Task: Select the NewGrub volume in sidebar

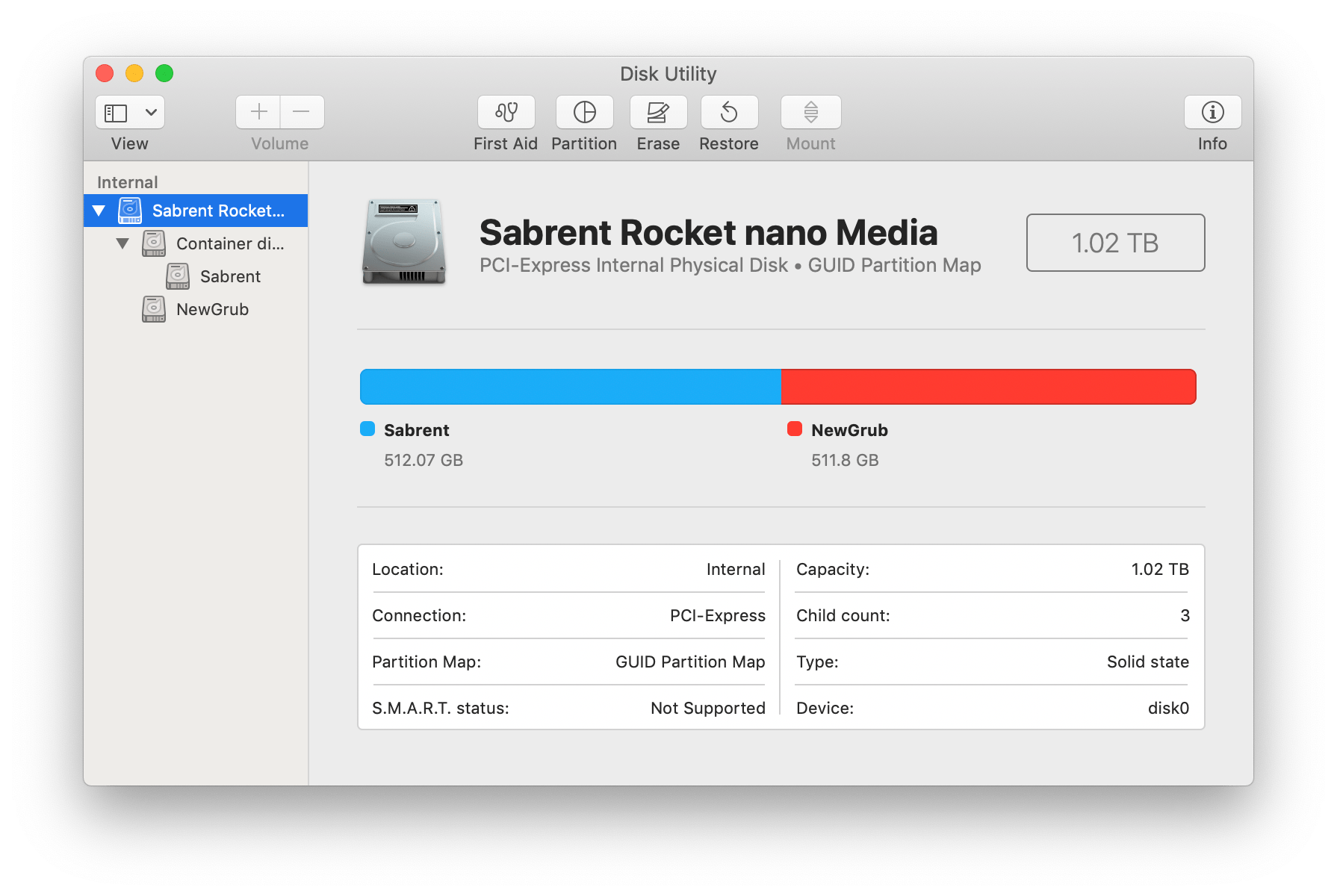Action: [x=196, y=309]
